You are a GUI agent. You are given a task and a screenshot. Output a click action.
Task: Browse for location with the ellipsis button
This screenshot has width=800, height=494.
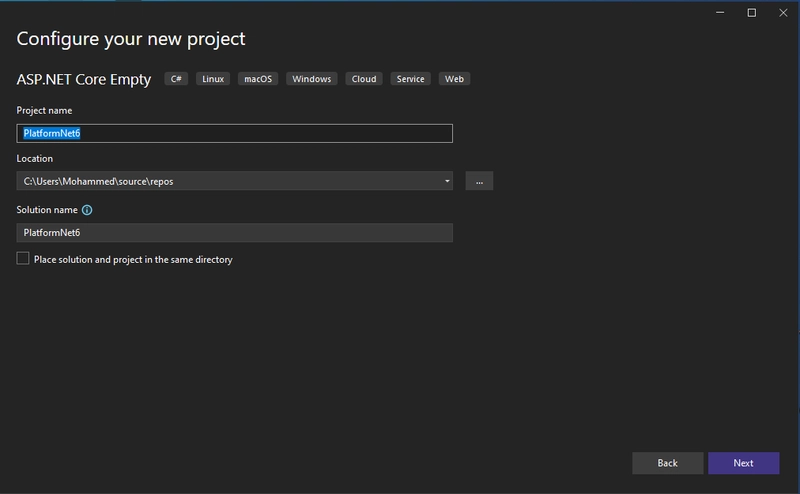tap(479, 181)
